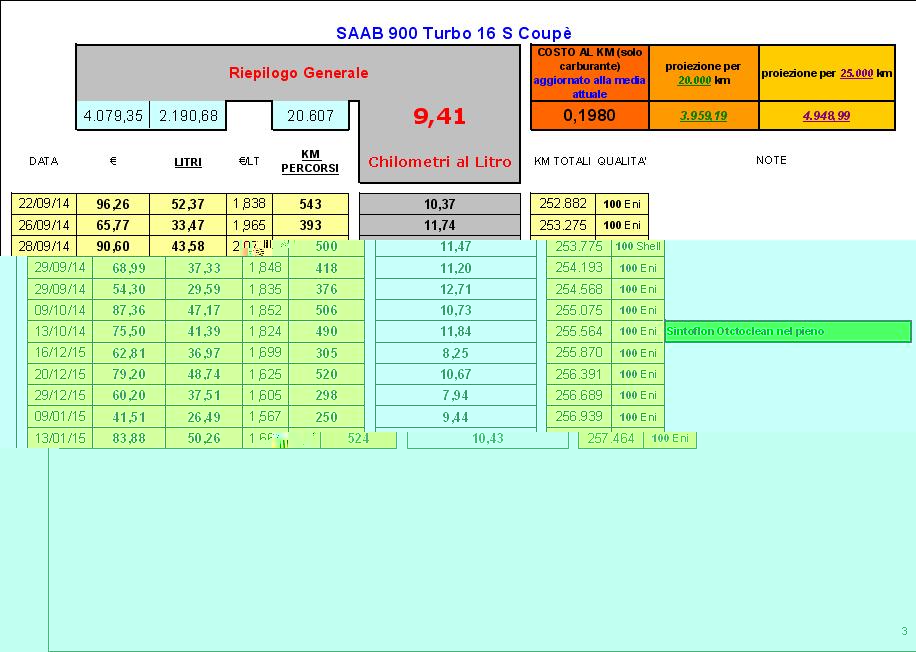916x652 pixels.
Task: Click the red average value 9,41
Action: (439, 116)
